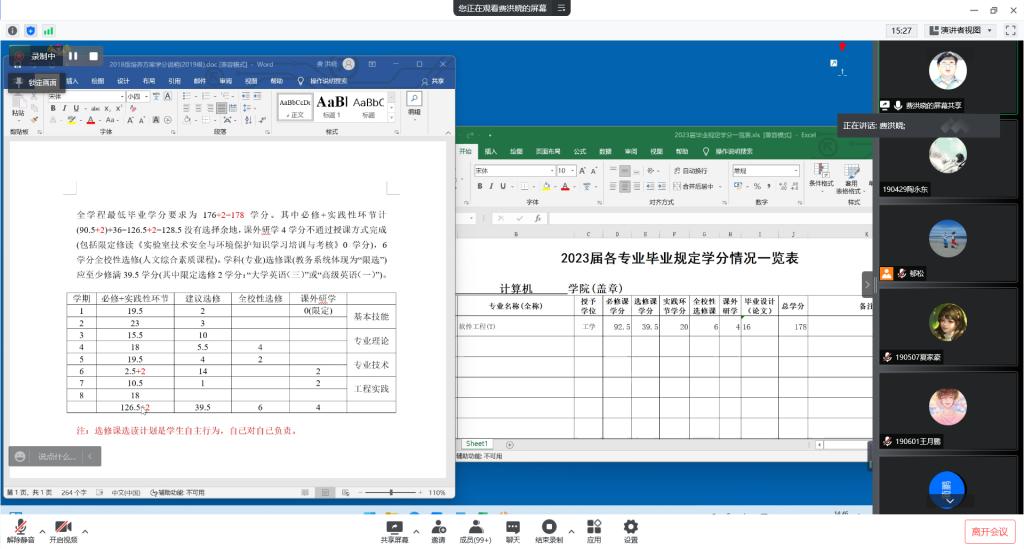Stop recording with the square button

[x=93, y=56]
